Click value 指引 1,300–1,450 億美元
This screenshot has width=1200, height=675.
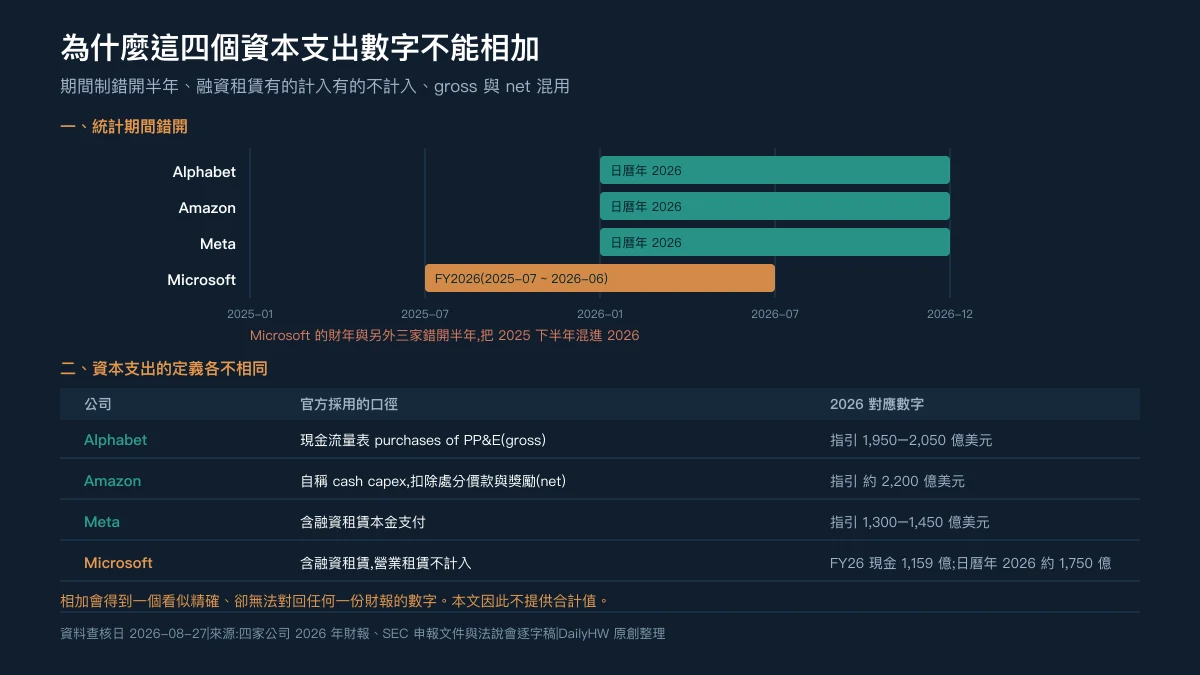click(910, 522)
